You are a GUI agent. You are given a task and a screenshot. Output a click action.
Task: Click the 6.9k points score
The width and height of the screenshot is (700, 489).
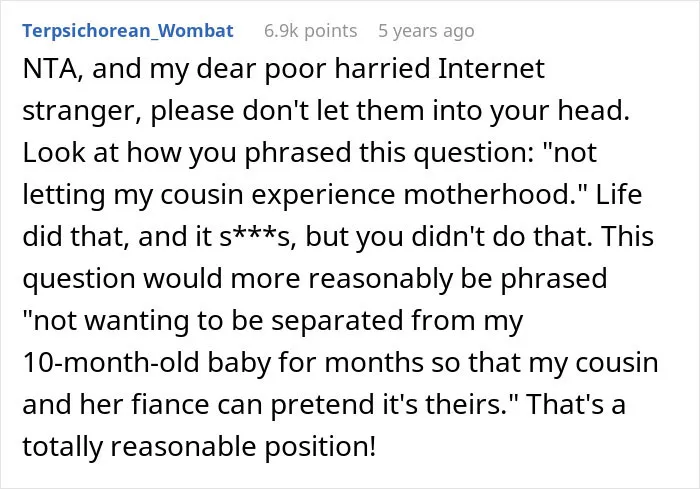coord(311,31)
